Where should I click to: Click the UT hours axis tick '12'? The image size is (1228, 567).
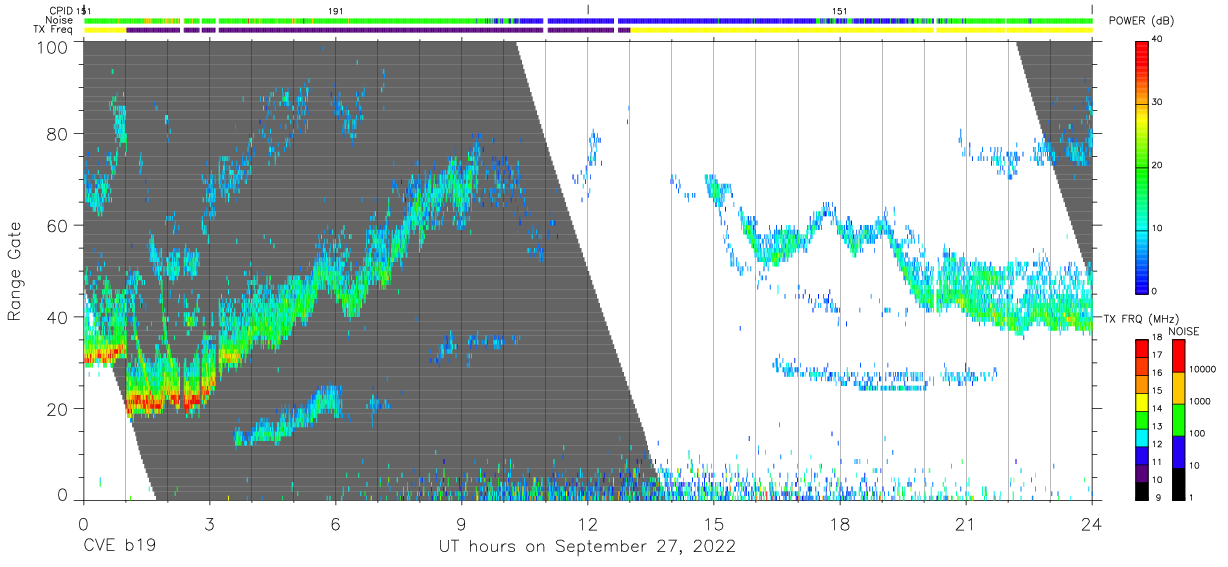[x=587, y=524]
